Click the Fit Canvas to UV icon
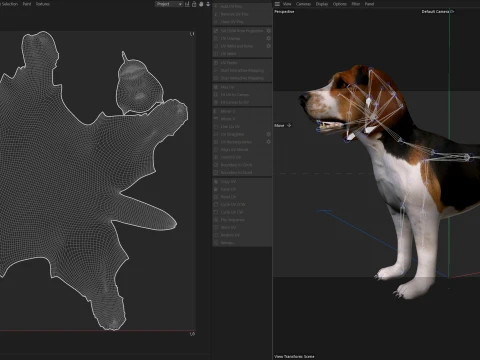The height and width of the screenshot is (360, 480). tap(216, 102)
